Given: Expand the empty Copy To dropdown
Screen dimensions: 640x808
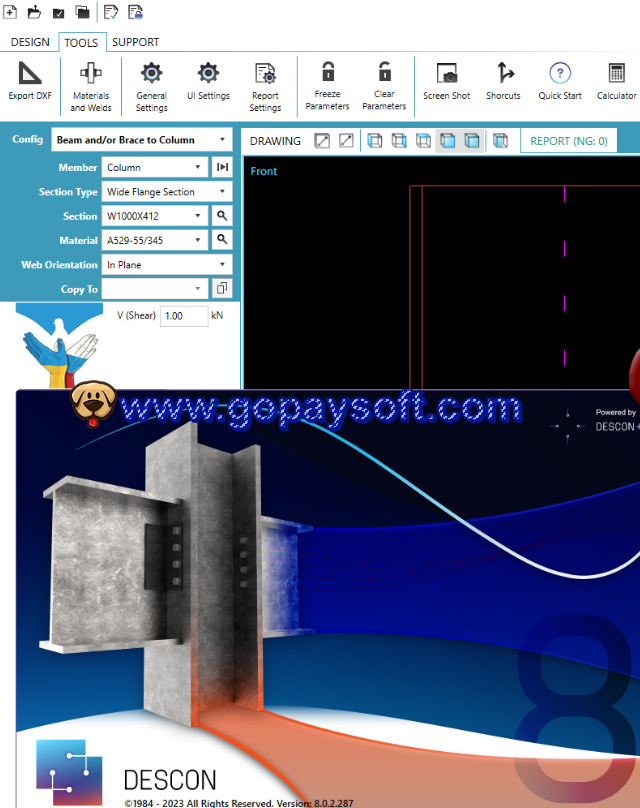Looking at the screenshot, I should (155, 289).
